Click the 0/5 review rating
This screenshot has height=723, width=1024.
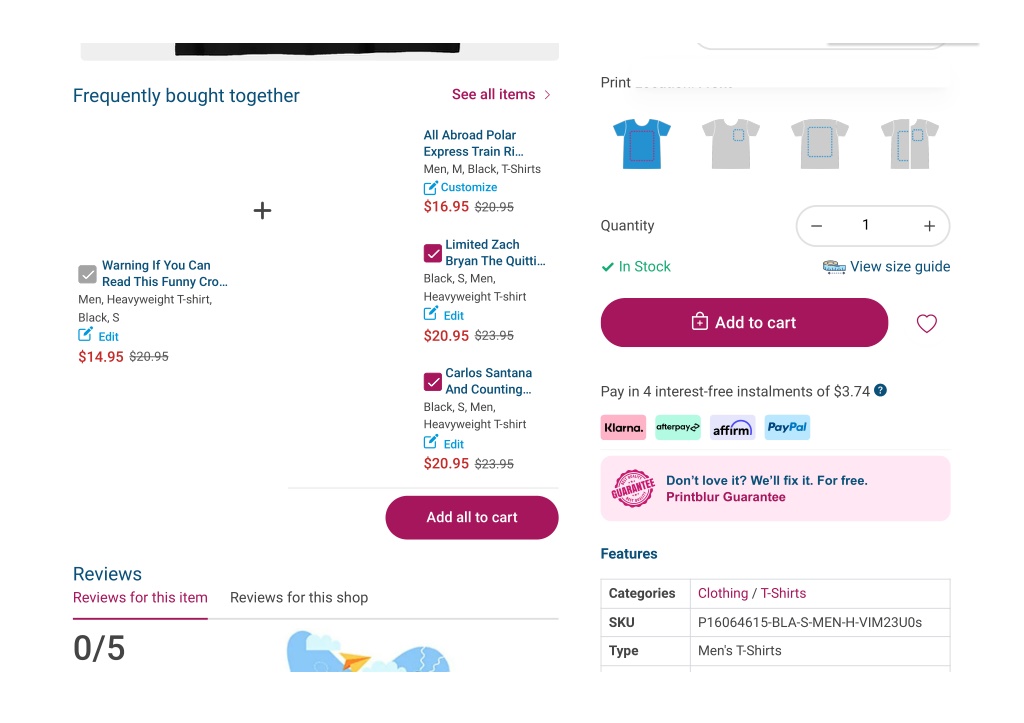[99, 649]
